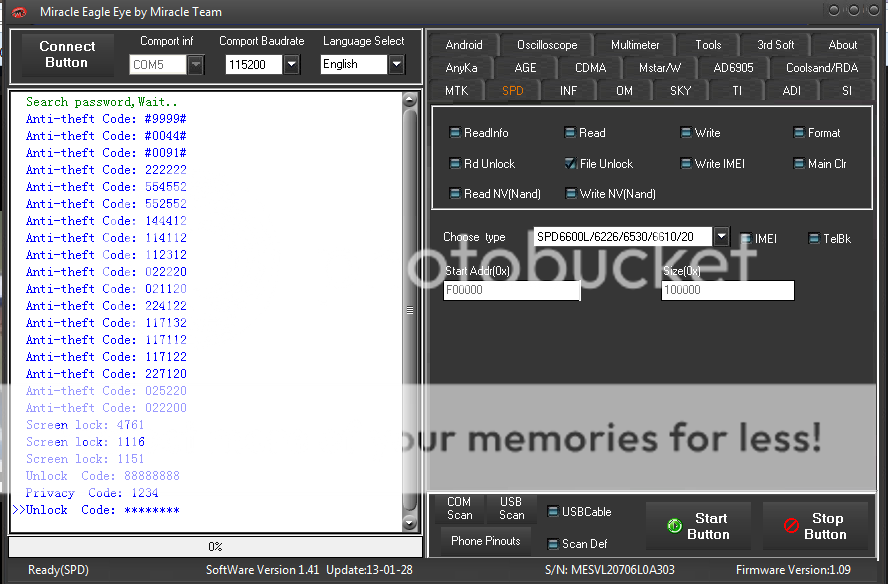Screen dimensions: 888x584
Task: Tick the Read option checkbox
Action: tap(570, 133)
